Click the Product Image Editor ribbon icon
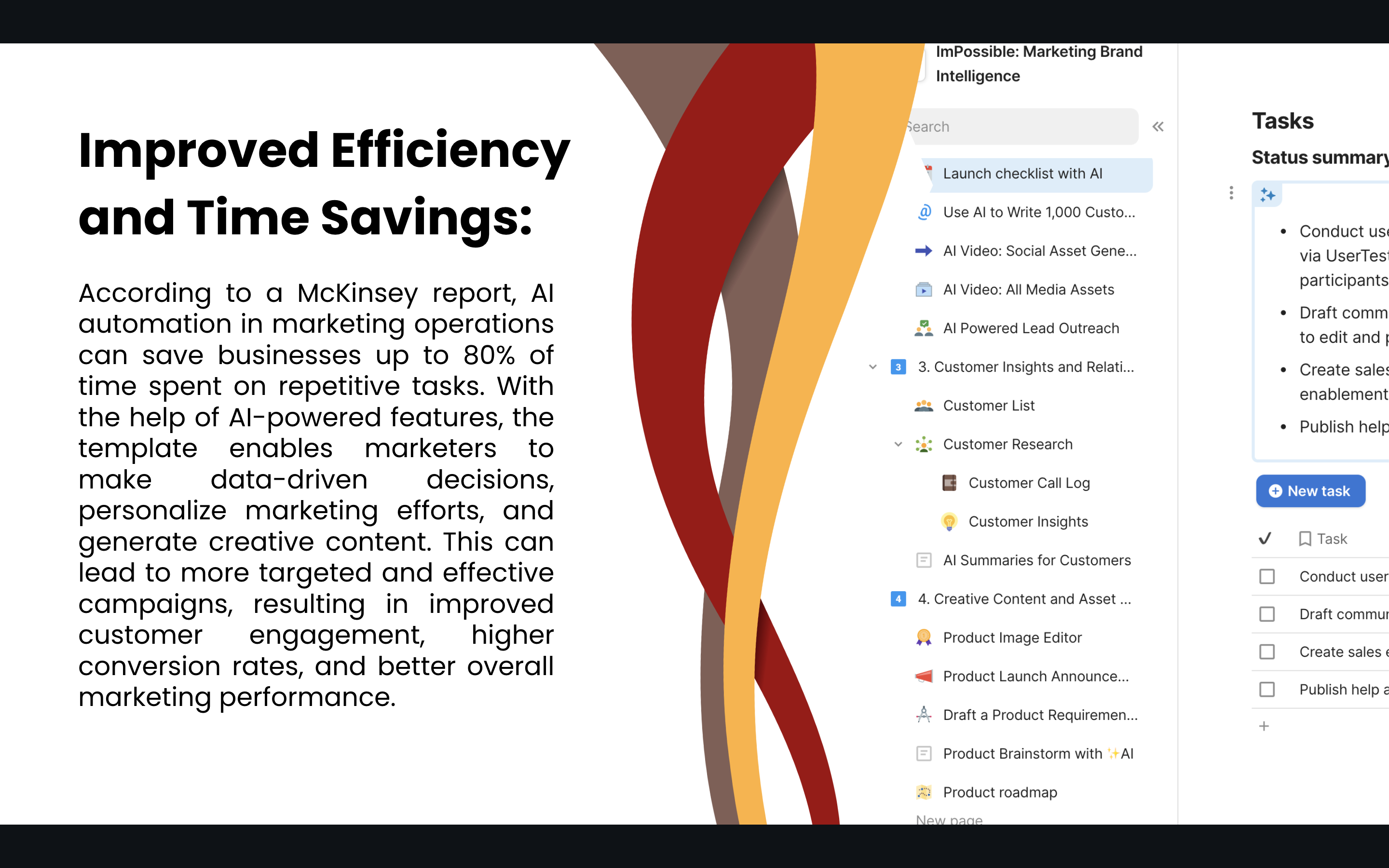 (x=924, y=637)
